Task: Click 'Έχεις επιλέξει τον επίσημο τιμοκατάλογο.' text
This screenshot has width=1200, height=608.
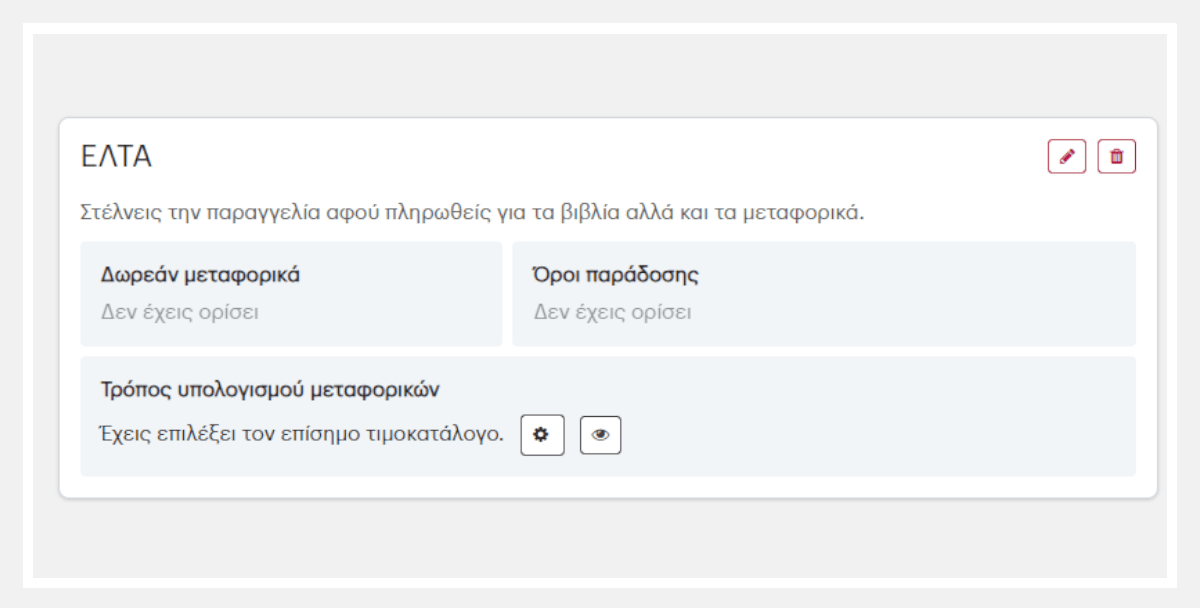Action: (x=302, y=435)
